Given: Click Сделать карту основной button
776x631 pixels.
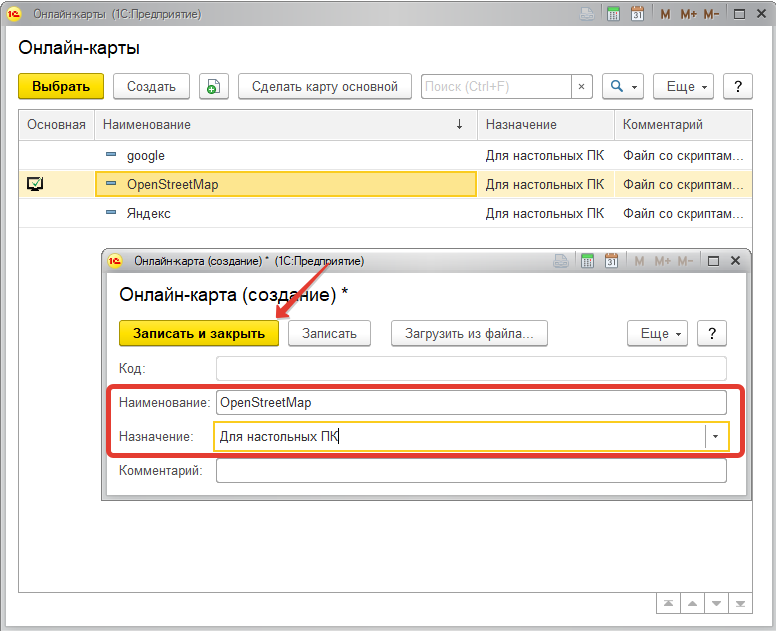Looking at the screenshot, I should 325,86.
